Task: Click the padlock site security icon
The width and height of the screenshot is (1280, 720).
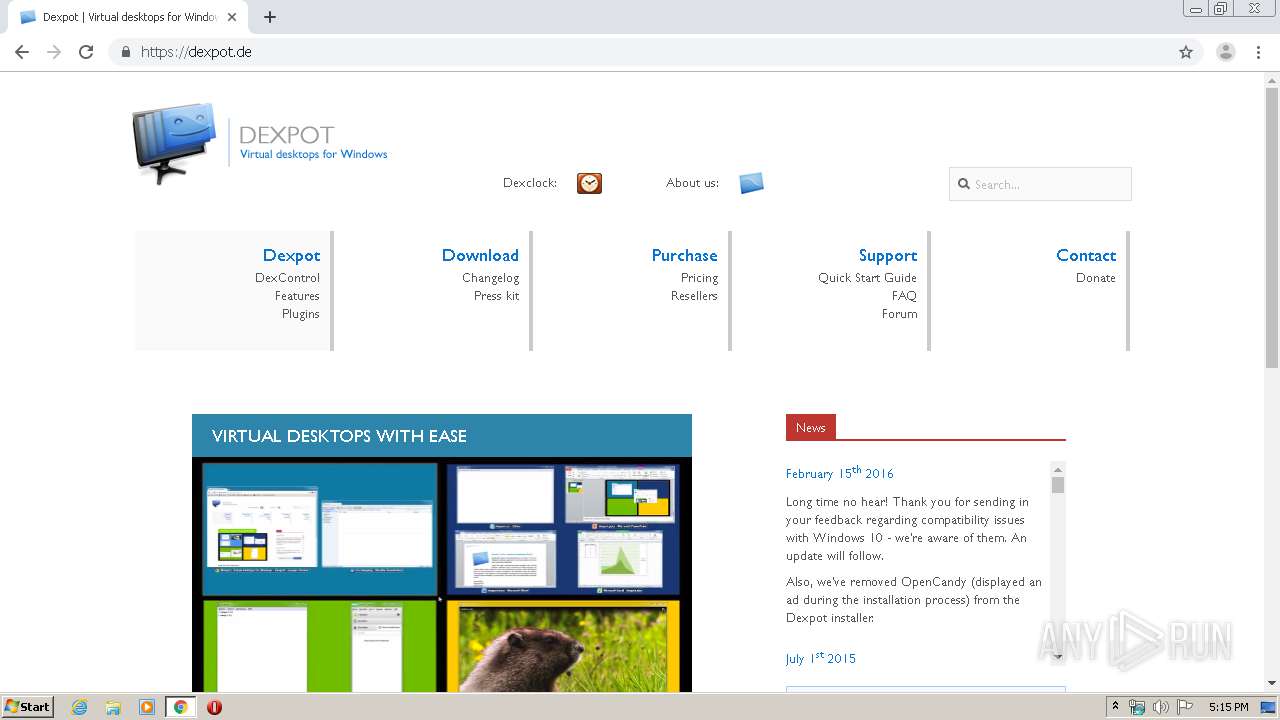Action: (x=125, y=52)
